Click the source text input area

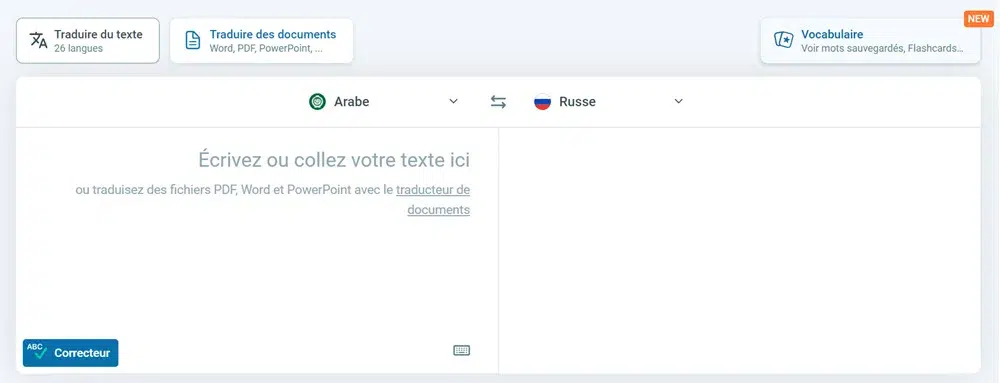257,250
